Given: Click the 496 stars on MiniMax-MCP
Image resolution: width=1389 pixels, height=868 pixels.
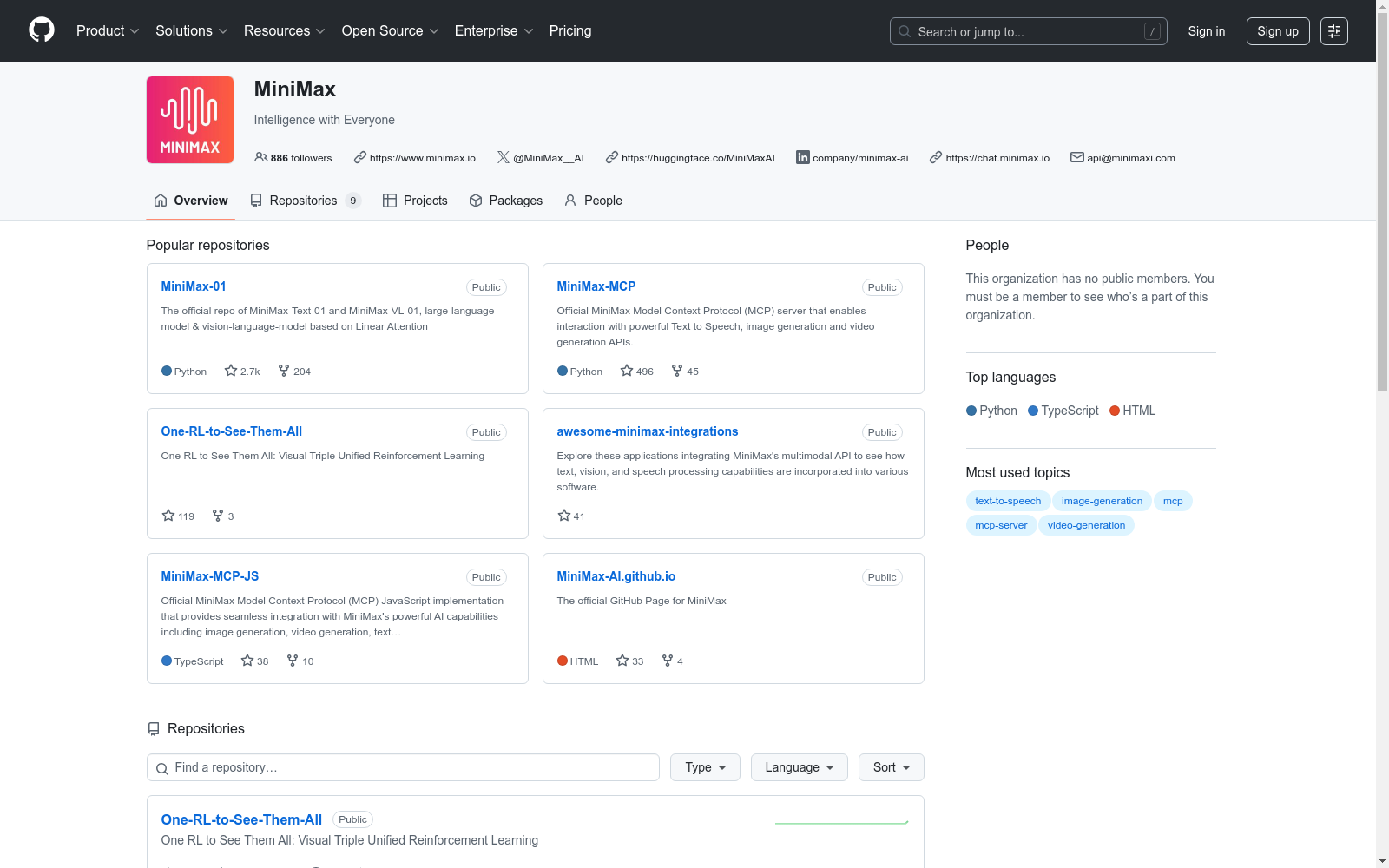Looking at the screenshot, I should tap(637, 372).
